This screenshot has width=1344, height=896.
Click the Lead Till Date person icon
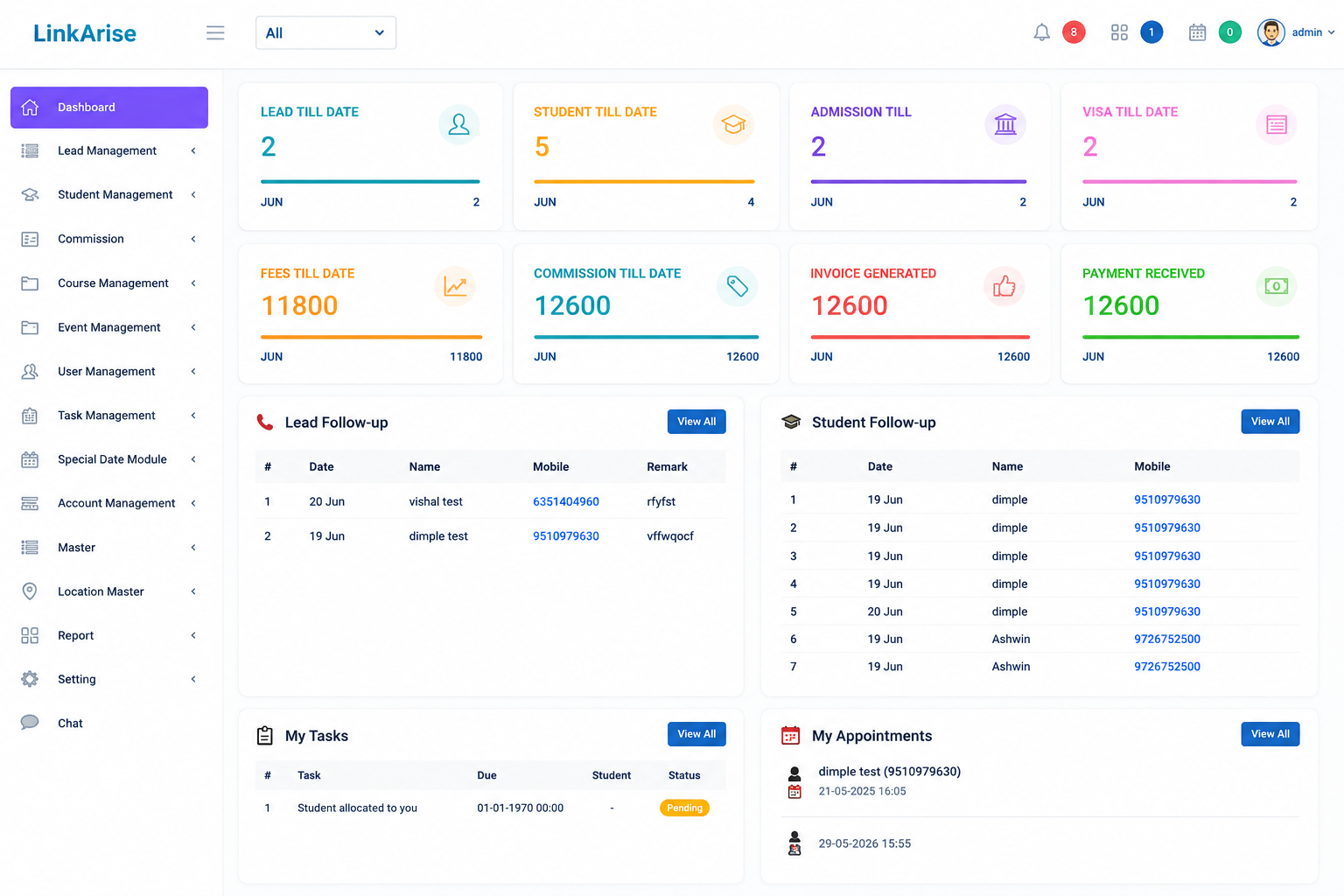[x=458, y=124]
